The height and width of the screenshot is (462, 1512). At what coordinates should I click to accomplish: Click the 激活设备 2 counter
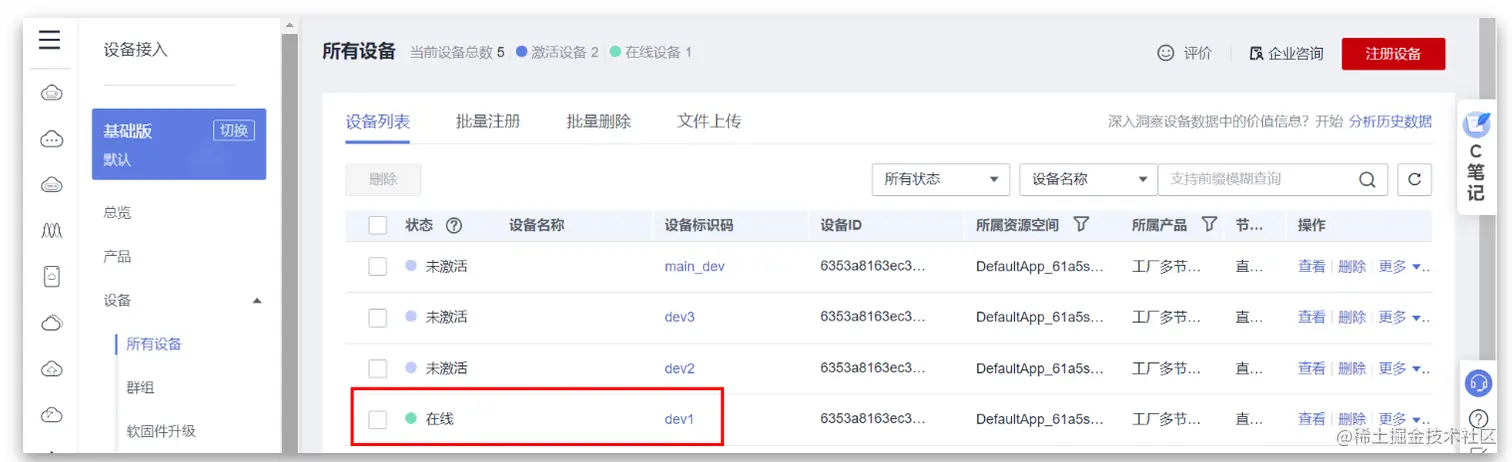pyautogui.click(x=557, y=52)
